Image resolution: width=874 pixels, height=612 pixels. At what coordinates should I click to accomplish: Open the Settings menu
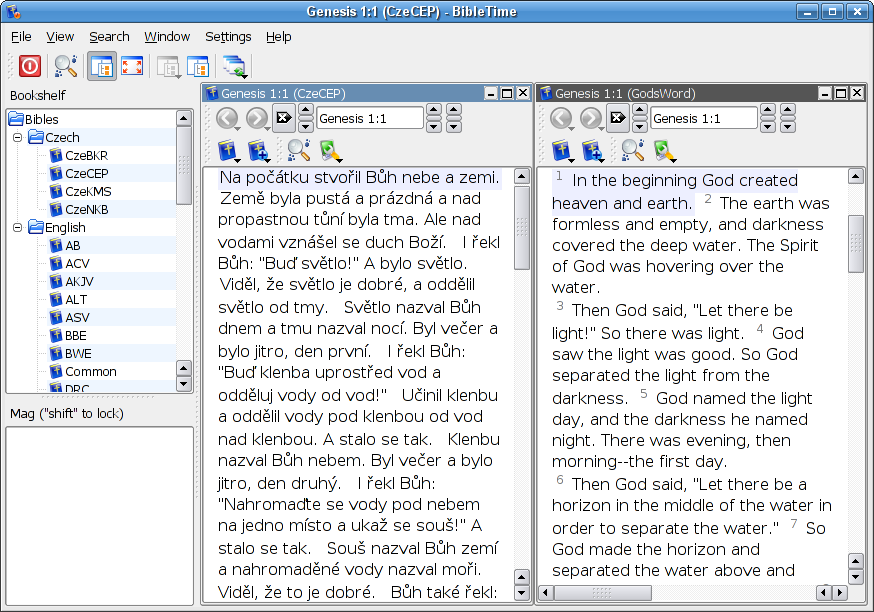[228, 37]
